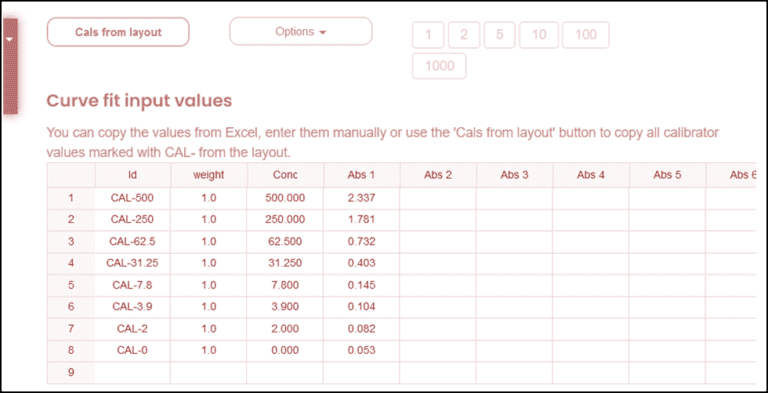Select the 0.403 absorbance cell
This screenshot has width=768, height=393.
click(361, 263)
